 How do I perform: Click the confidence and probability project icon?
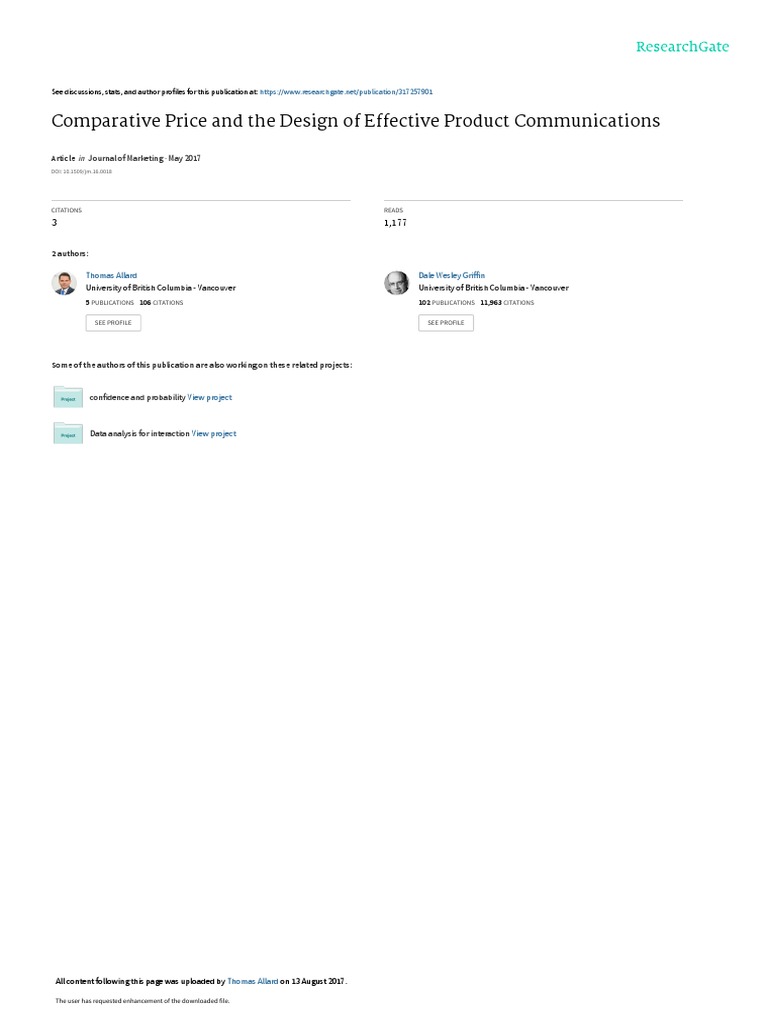point(68,397)
